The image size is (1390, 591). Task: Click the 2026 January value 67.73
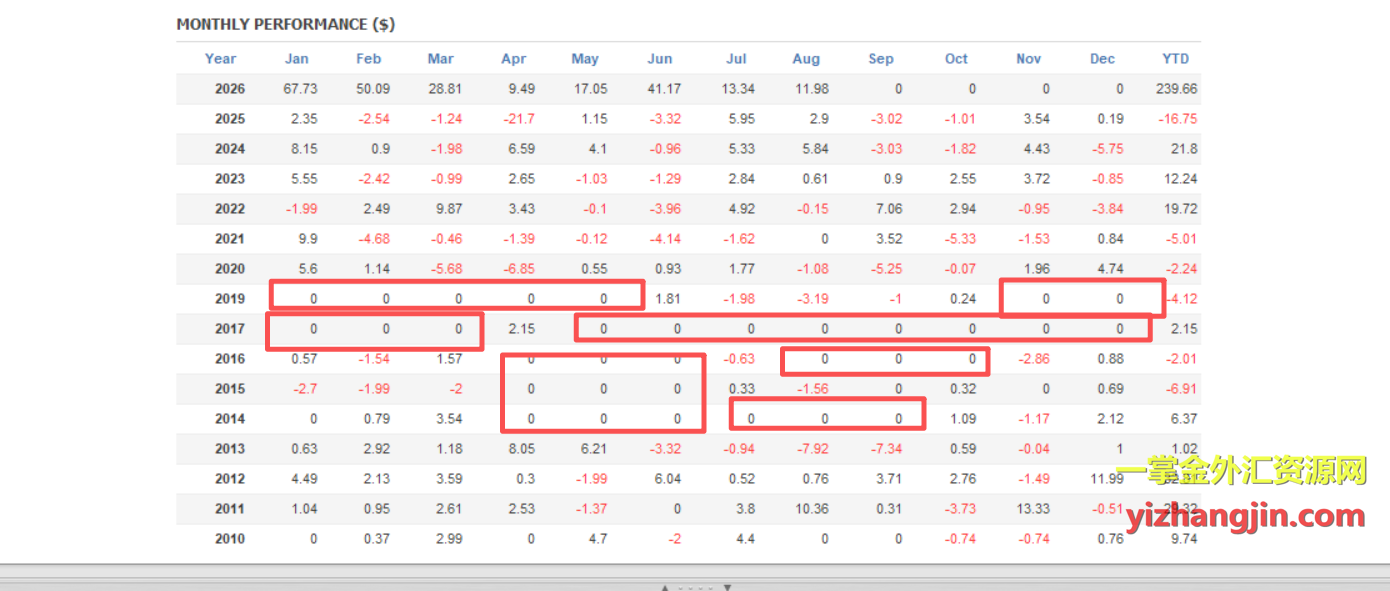click(x=300, y=88)
